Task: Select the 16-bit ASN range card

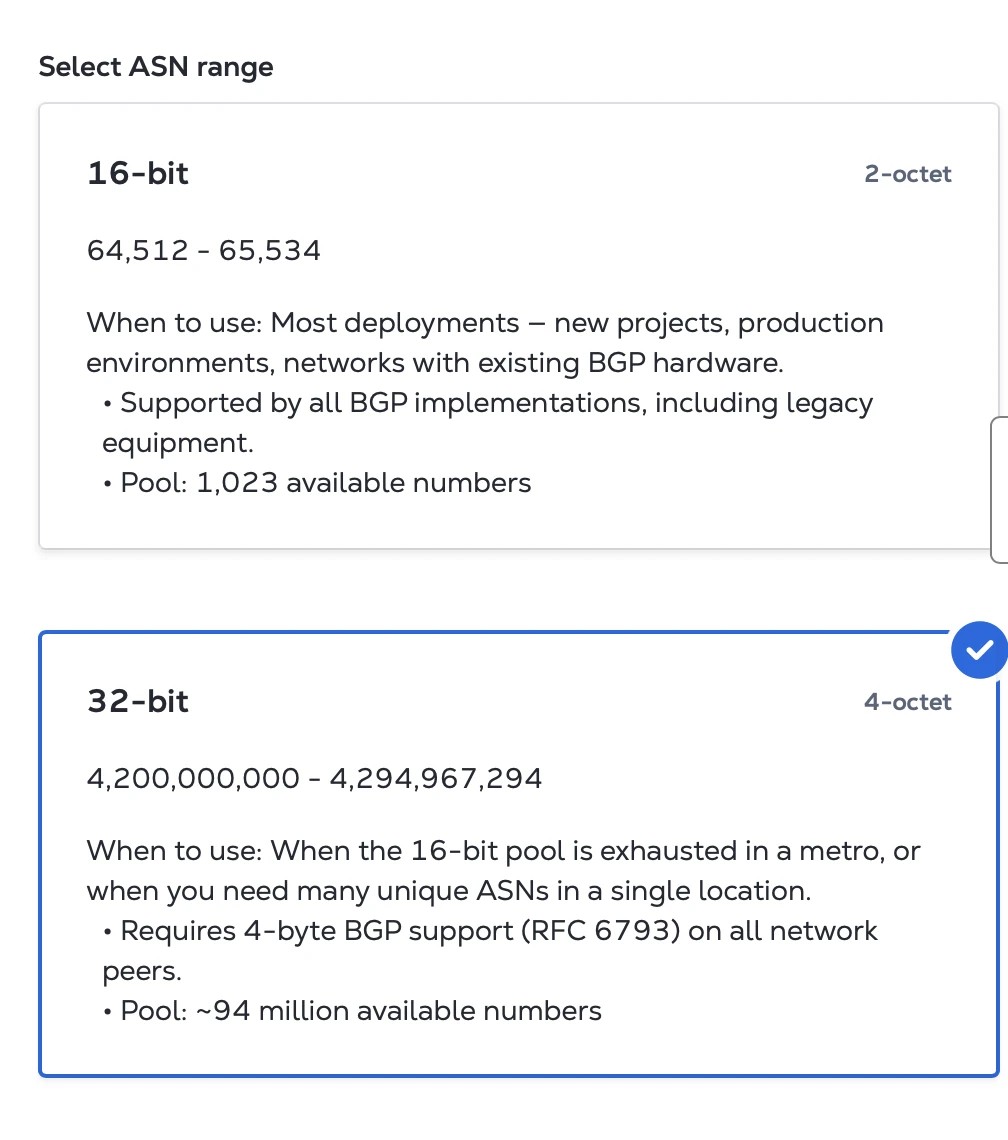Action: pyautogui.click(x=519, y=326)
